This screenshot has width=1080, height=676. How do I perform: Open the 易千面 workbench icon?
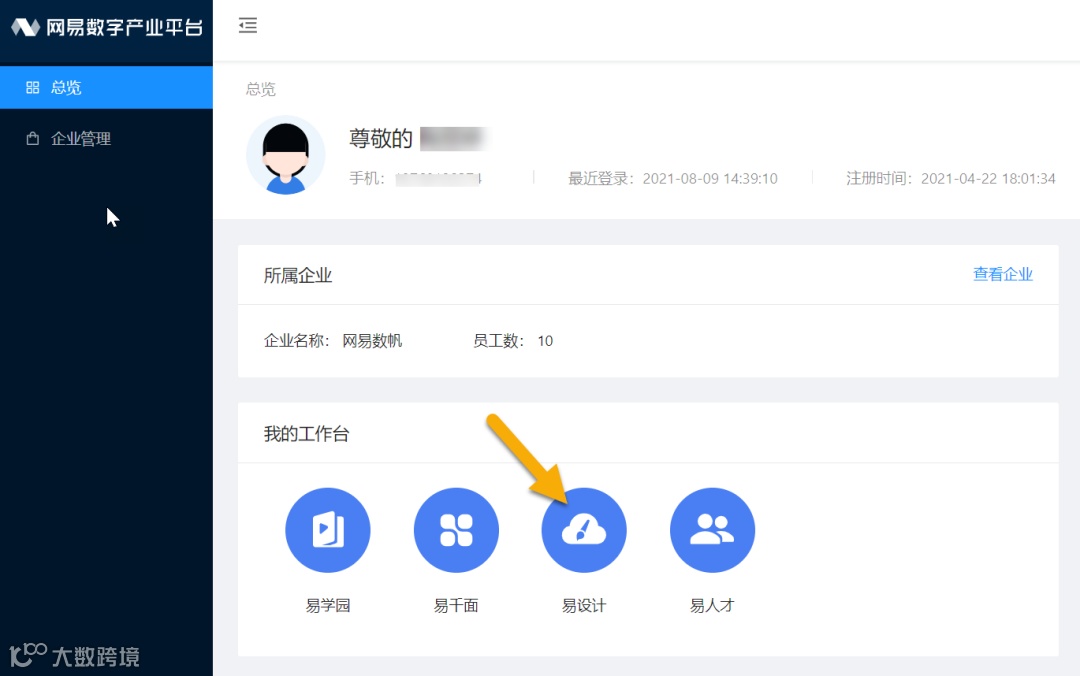(456, 530)
